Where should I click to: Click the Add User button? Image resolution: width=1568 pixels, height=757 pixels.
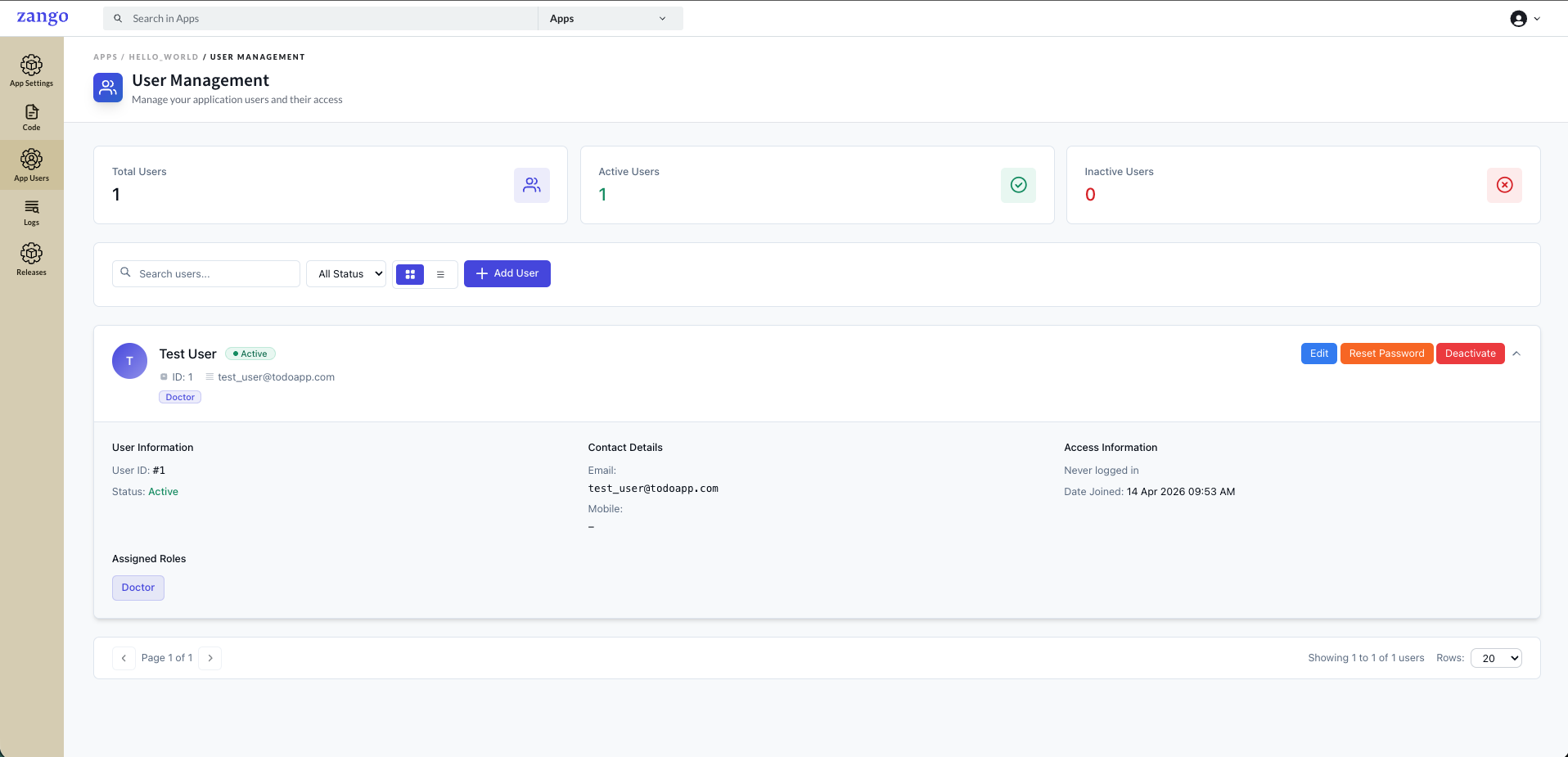point(507,273)
